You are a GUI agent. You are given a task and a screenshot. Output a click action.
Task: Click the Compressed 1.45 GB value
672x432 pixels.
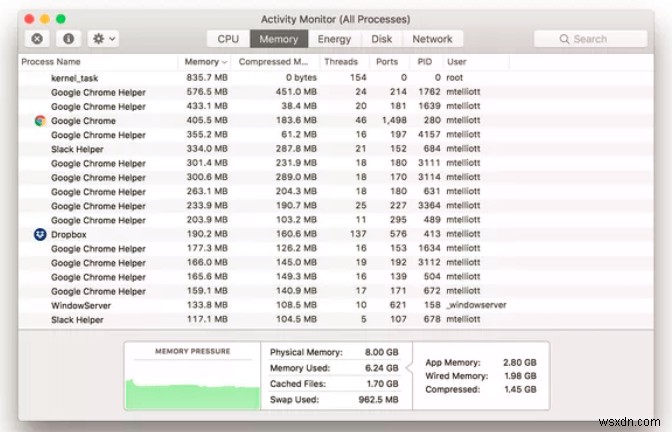520,390
